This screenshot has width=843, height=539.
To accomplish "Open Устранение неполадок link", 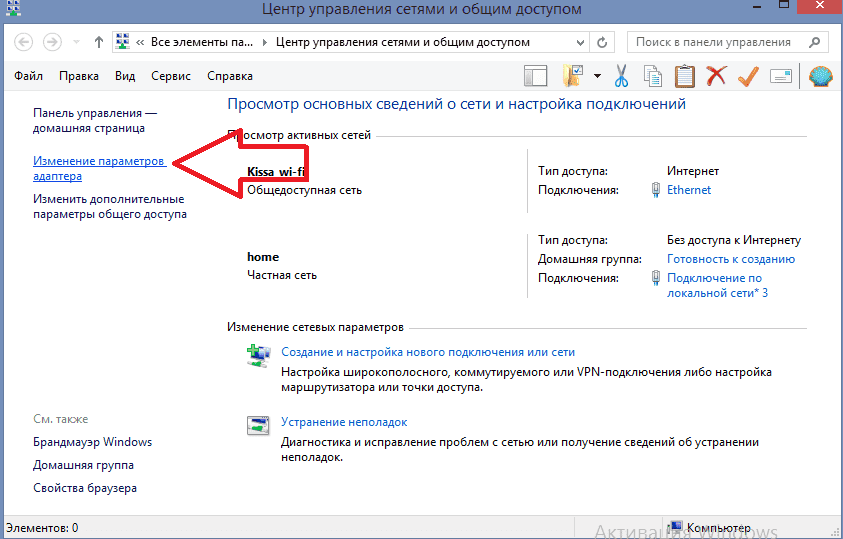I will click(x=344, y=422).
